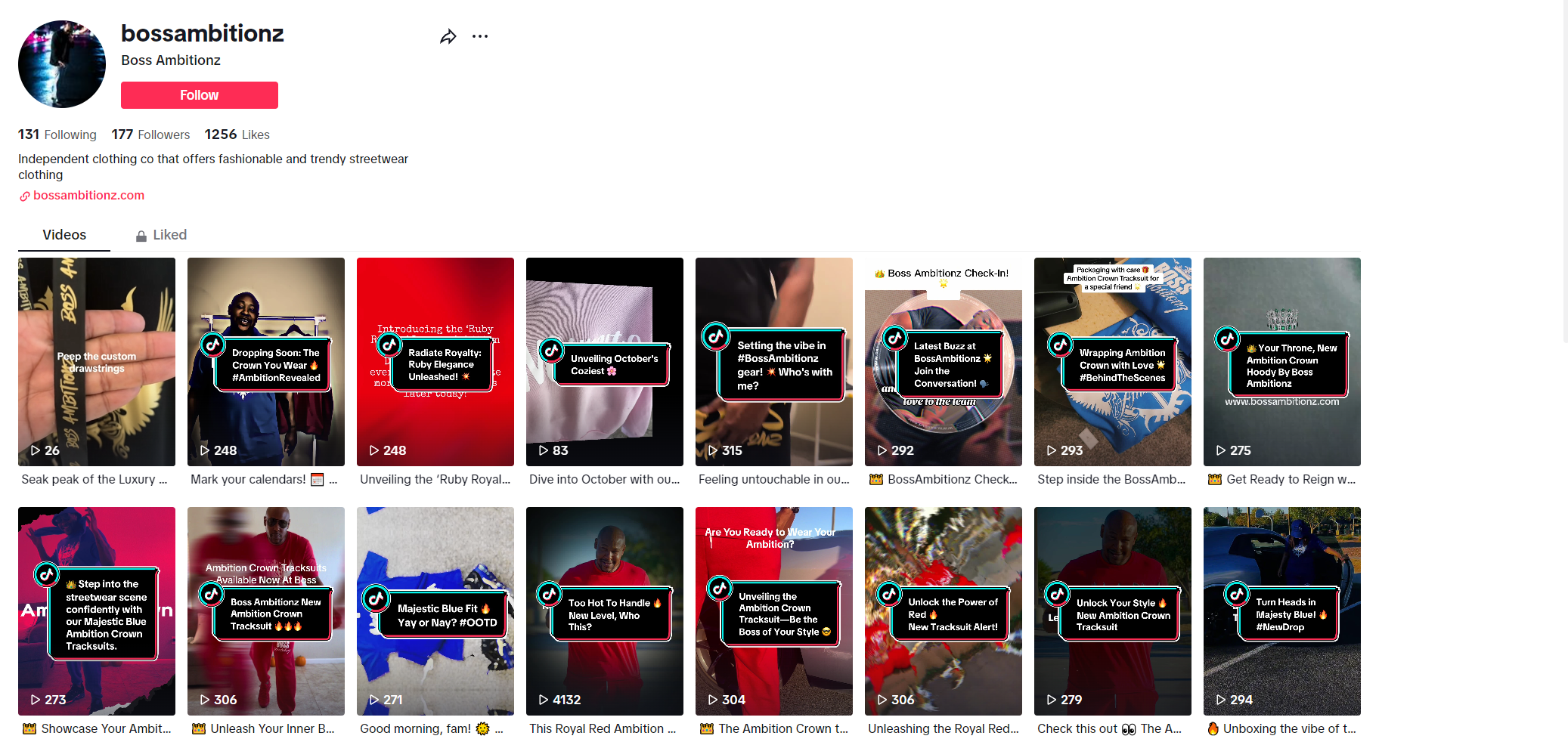Click the lock icon on Liked tab

click(x=141, y=236)
